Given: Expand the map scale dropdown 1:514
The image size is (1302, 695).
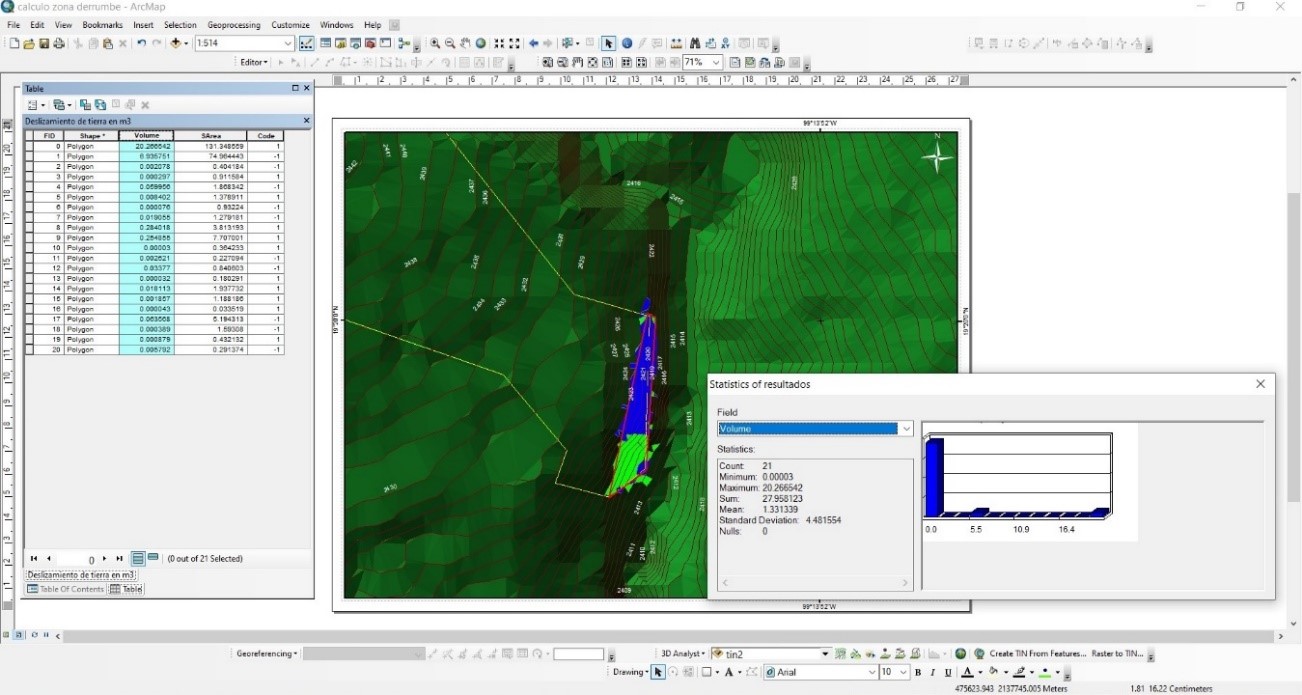Looking at the screenshot, I should coord(288,44).
